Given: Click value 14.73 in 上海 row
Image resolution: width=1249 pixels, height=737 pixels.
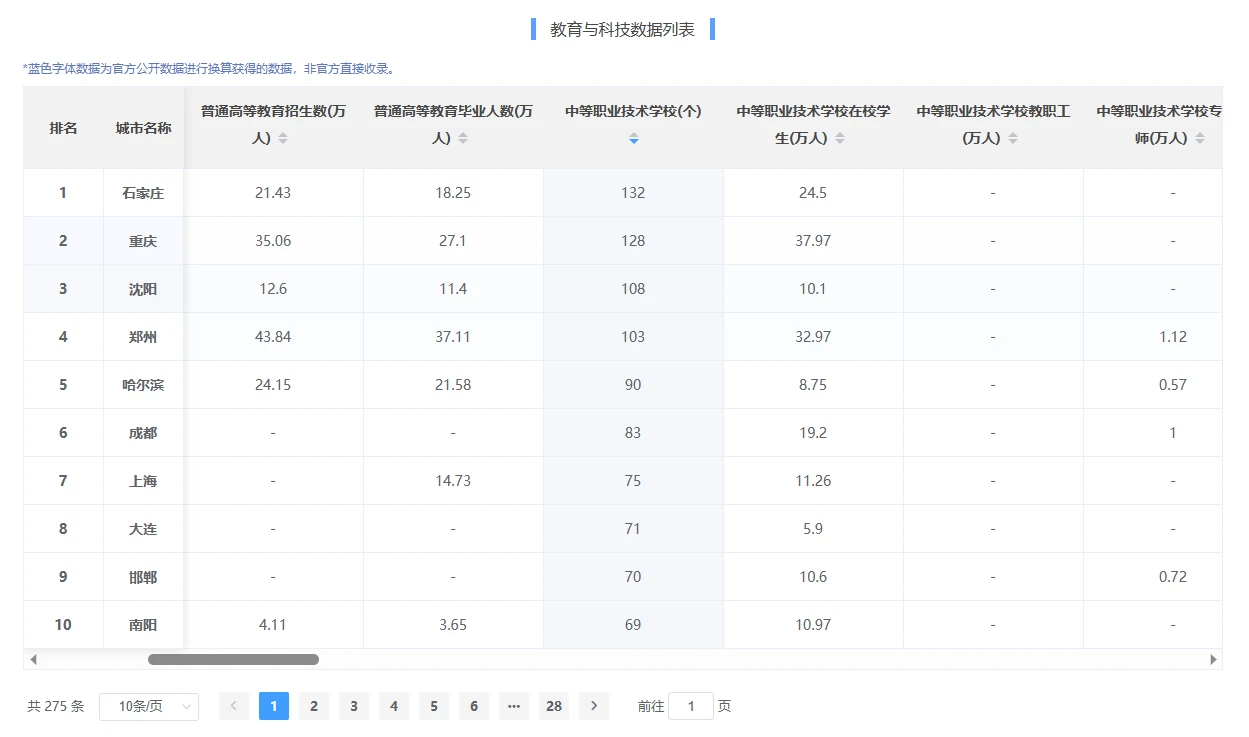Looking at the screenshot, I should point(453,481).
